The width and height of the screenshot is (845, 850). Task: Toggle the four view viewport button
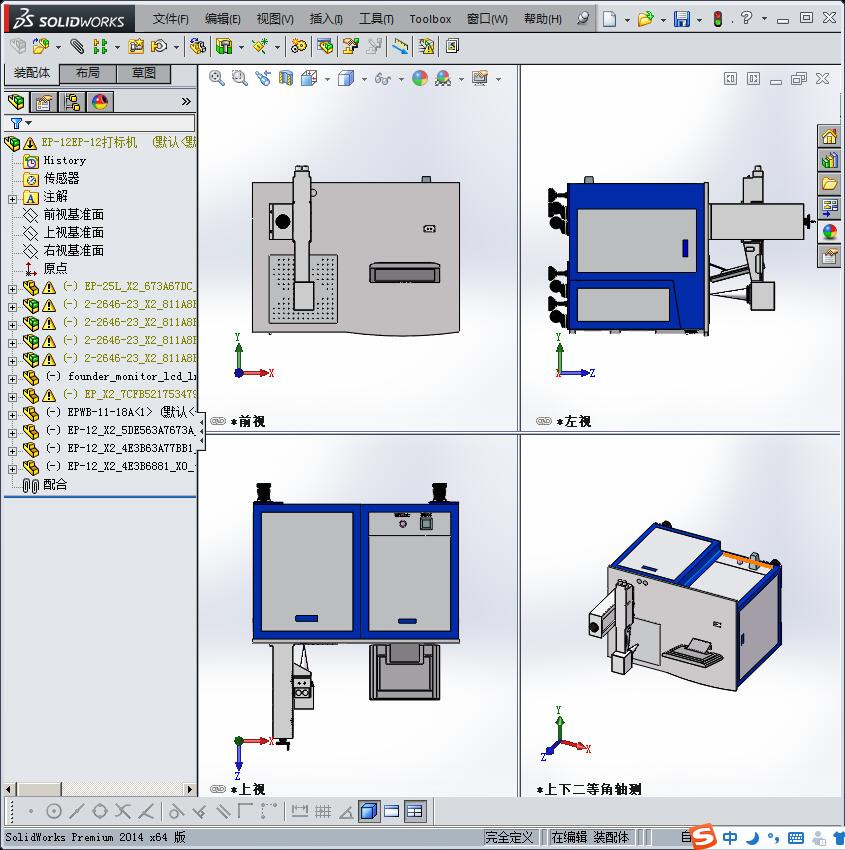[414, 812]
